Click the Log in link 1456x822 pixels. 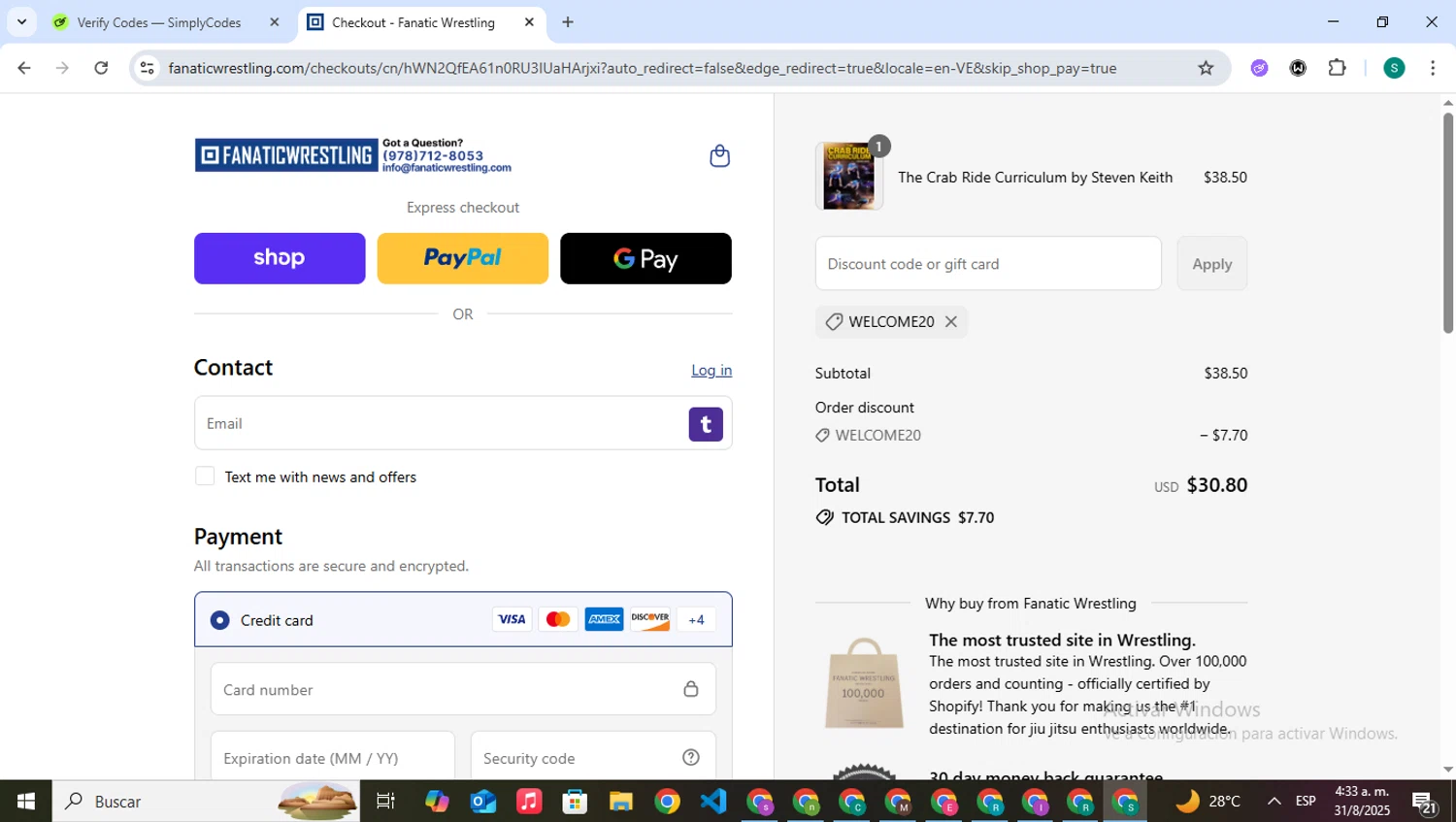(711, 370)
